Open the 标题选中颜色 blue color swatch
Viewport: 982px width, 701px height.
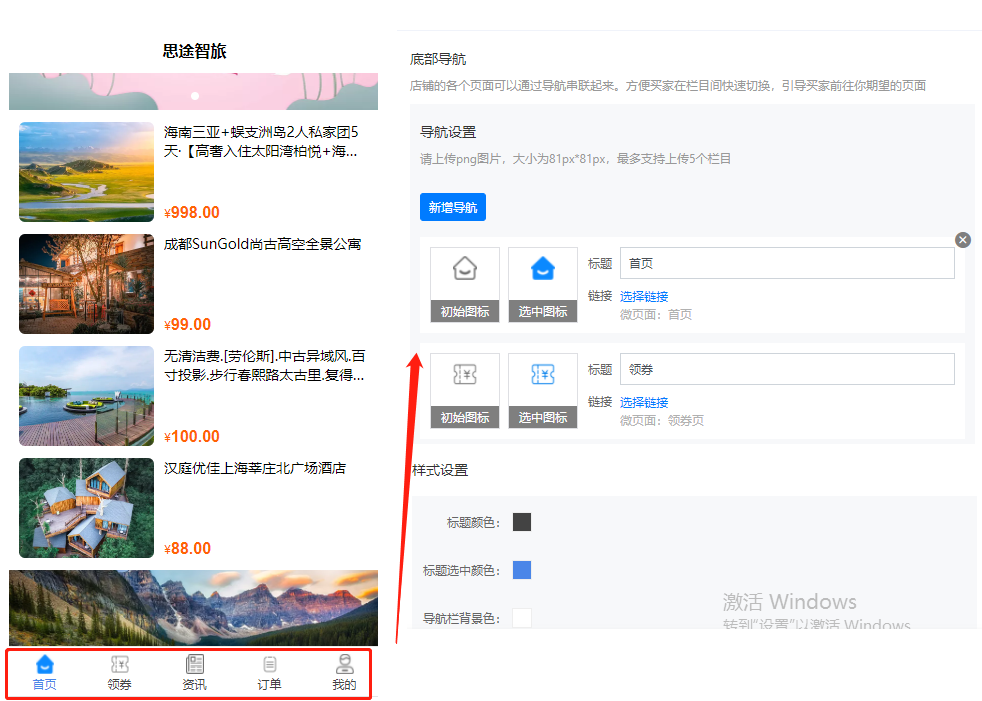[522, 570]
